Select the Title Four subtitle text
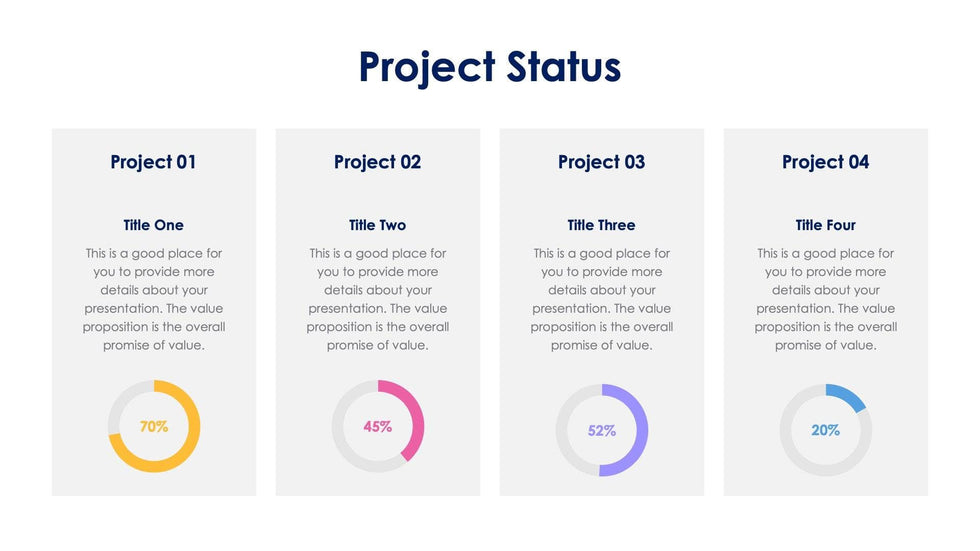The image size is (980, 551). coord(825,225)
